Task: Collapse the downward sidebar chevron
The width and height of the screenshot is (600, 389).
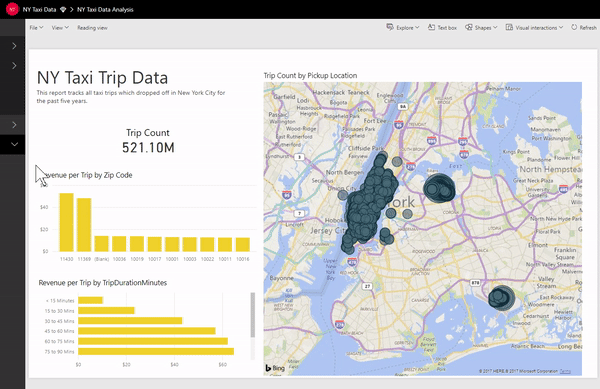Action: click(14, 145)
